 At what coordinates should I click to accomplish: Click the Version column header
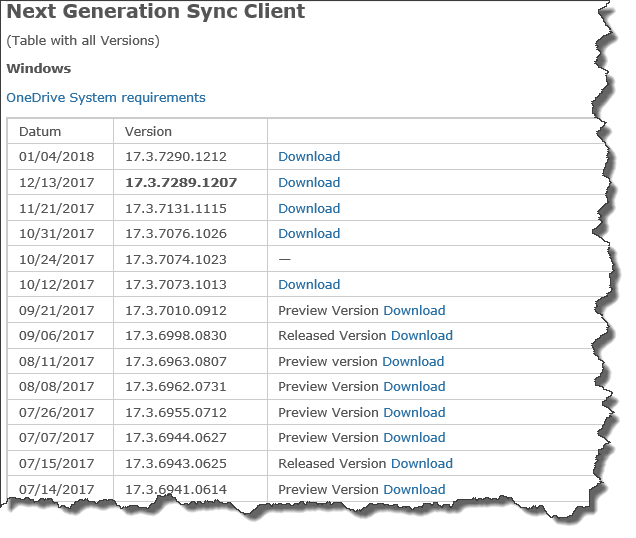tap(148, 131)
